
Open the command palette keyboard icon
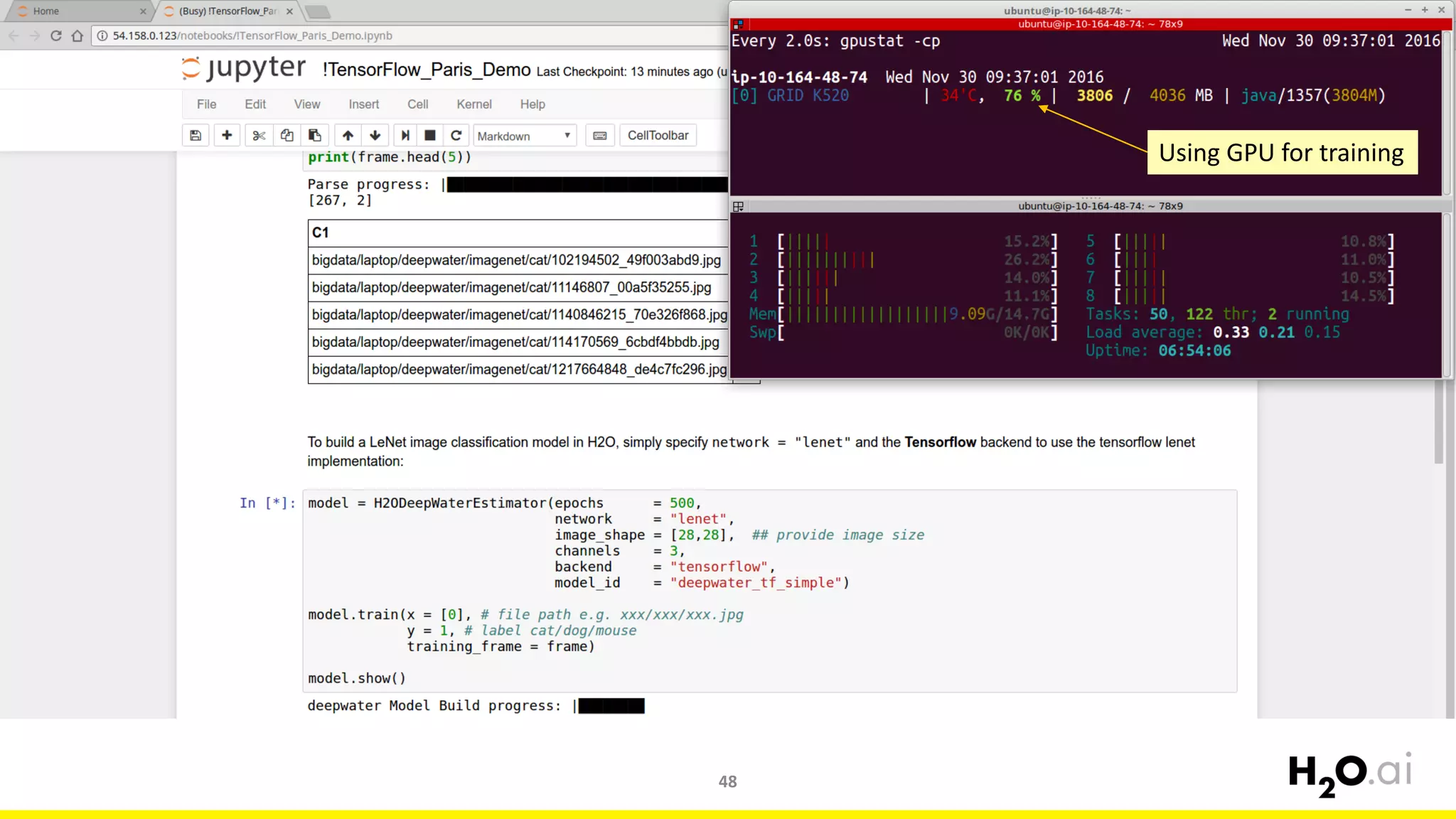[x=600, y=136]
